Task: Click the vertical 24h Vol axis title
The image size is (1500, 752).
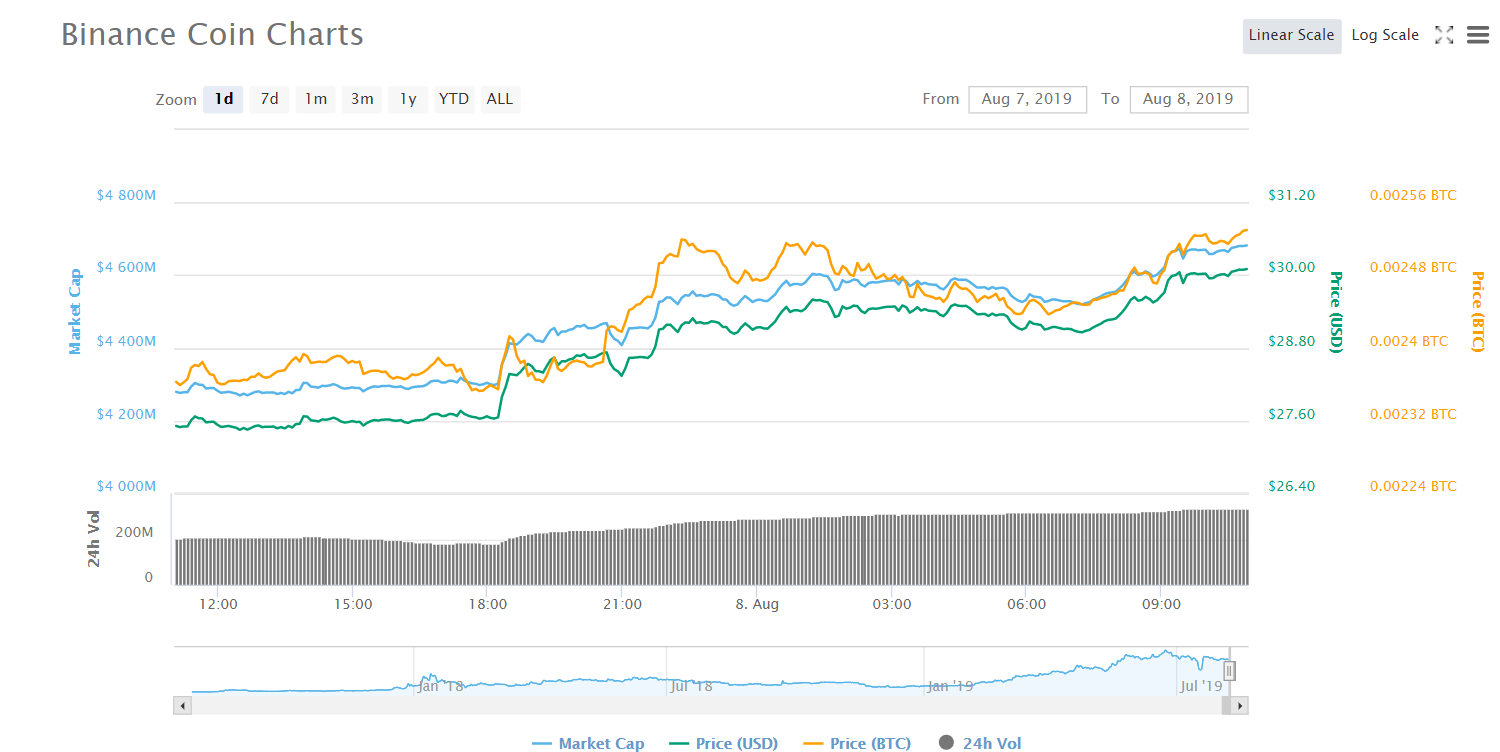Action: click(94, 539)
